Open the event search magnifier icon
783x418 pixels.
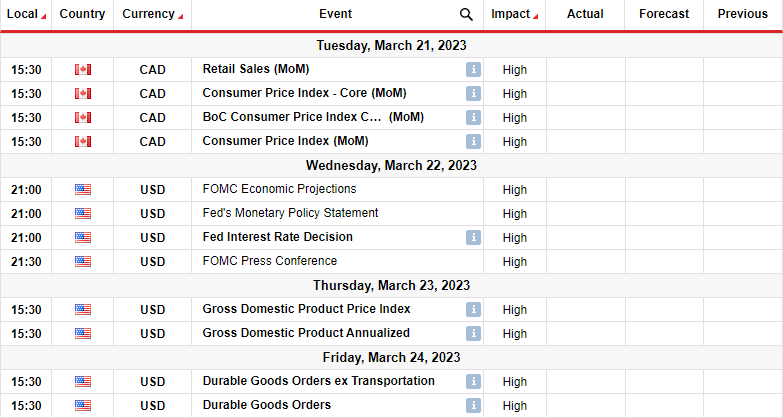pyautogui.click(x=466, y=14)
